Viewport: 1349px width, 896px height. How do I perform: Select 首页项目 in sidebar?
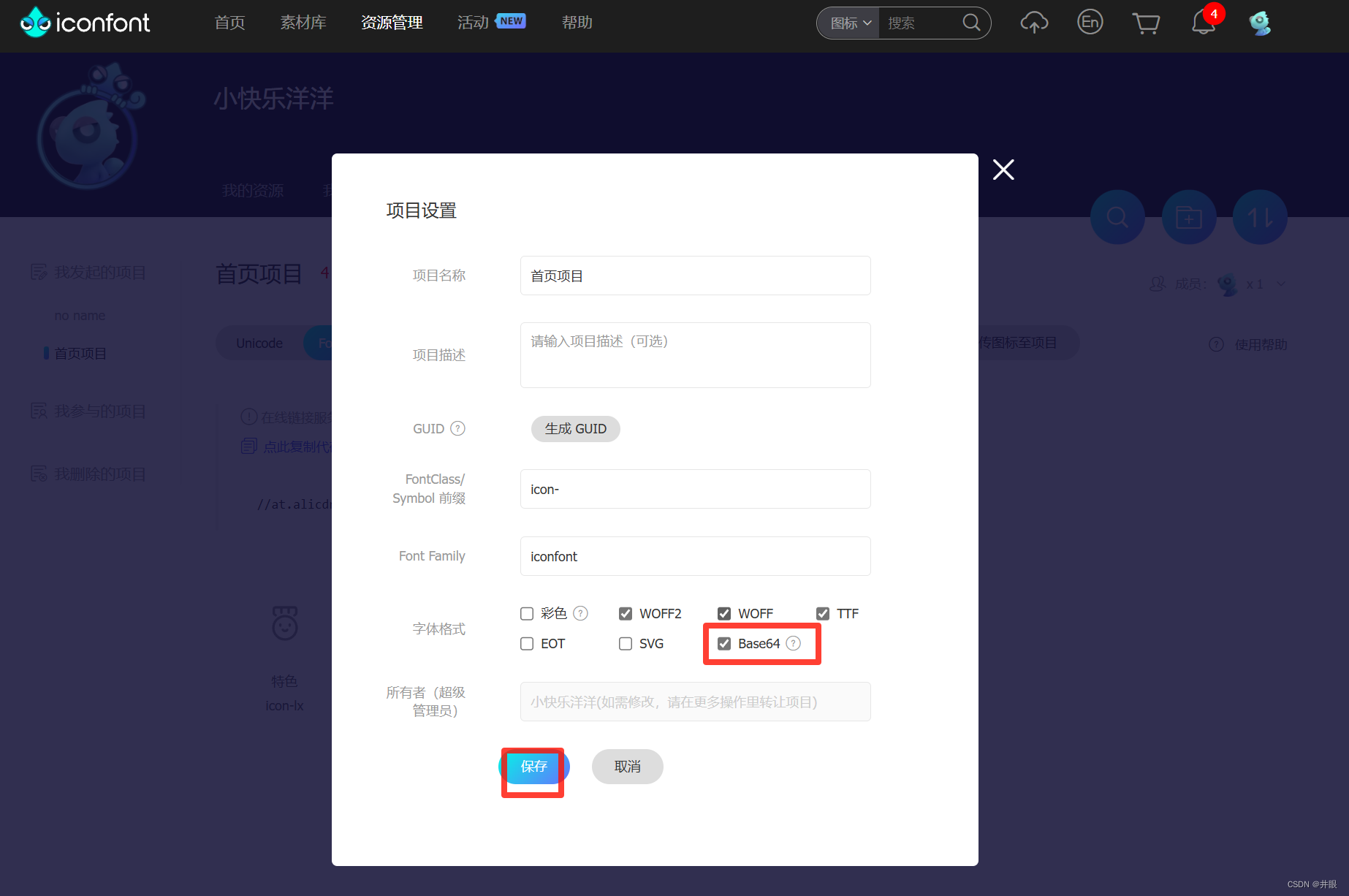coord(80,354)
